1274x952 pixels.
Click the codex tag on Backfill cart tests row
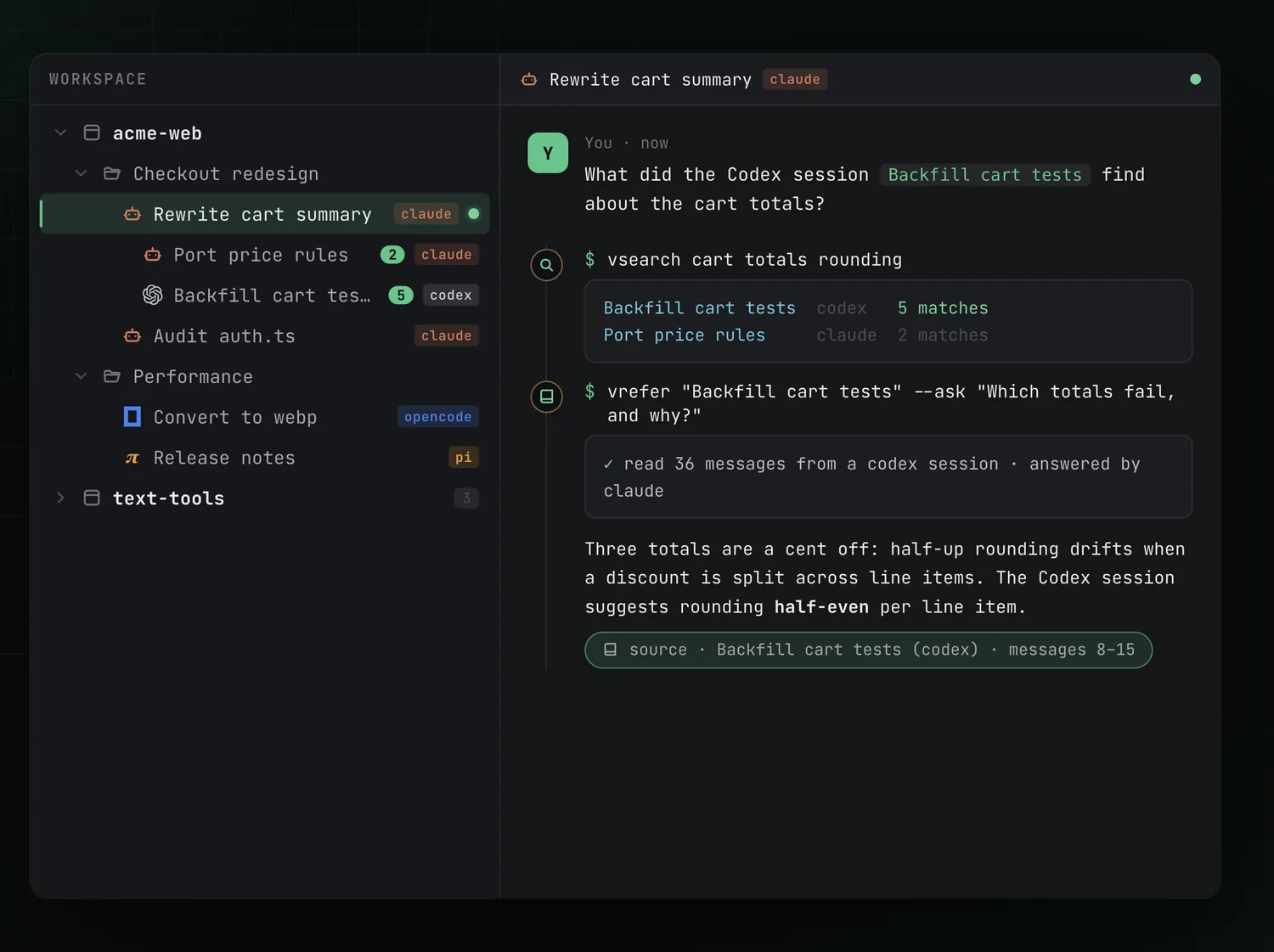451,295
